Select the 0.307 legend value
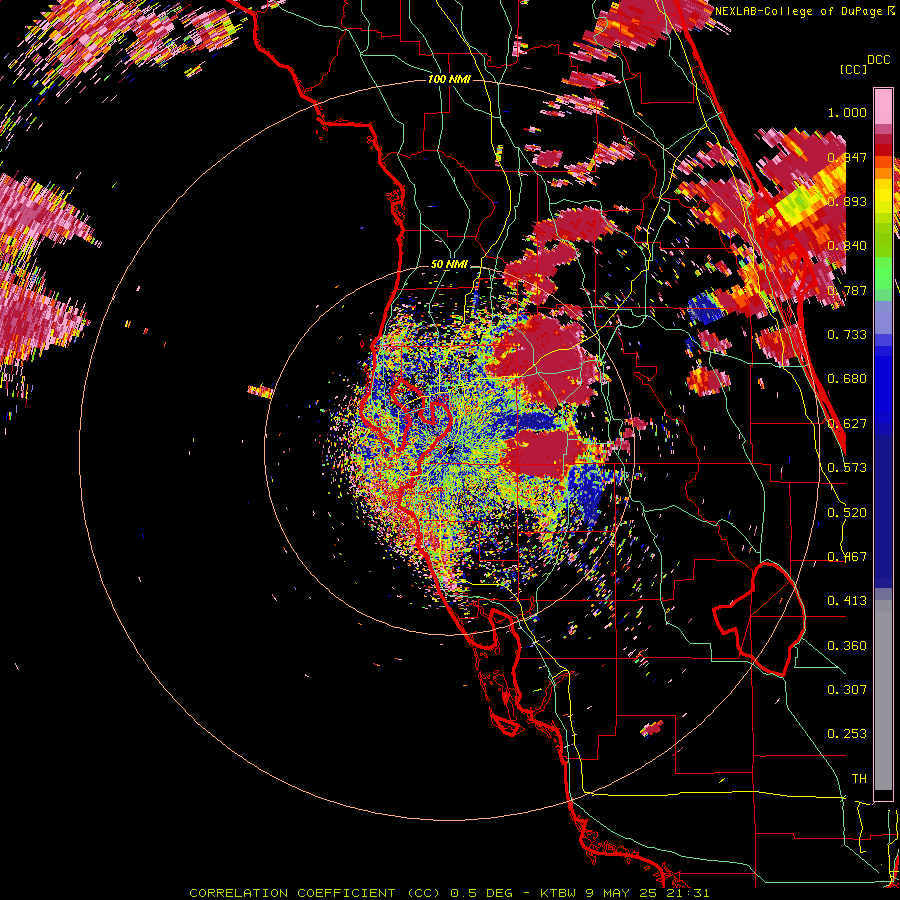 tap(847, 690)
